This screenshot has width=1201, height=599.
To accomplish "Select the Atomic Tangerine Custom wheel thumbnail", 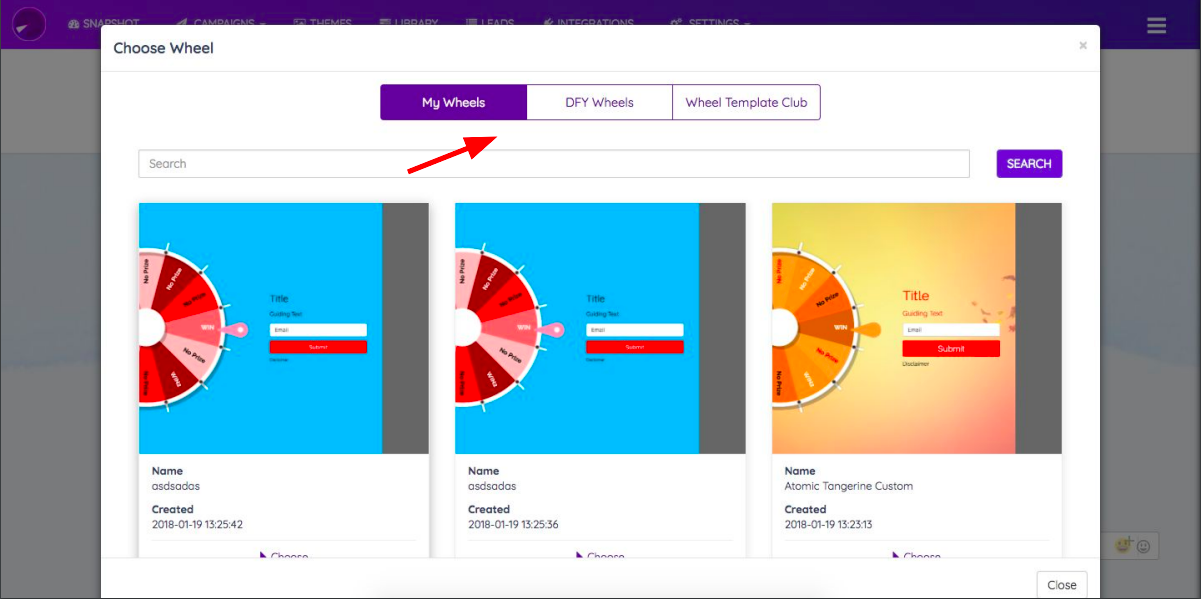I will [917, 329].
